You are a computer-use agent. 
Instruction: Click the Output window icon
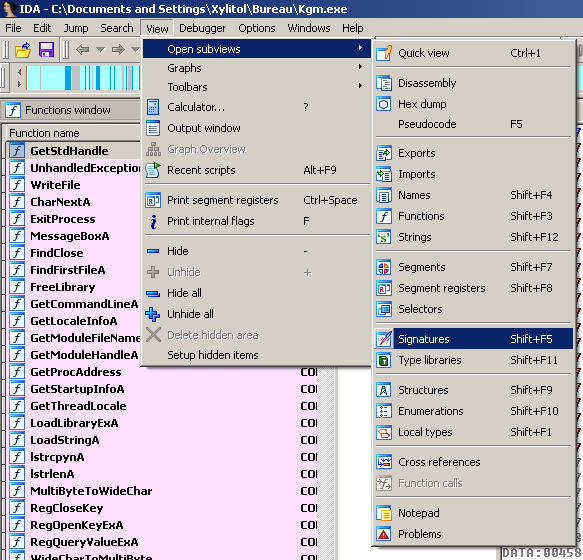tap(153, 128)
